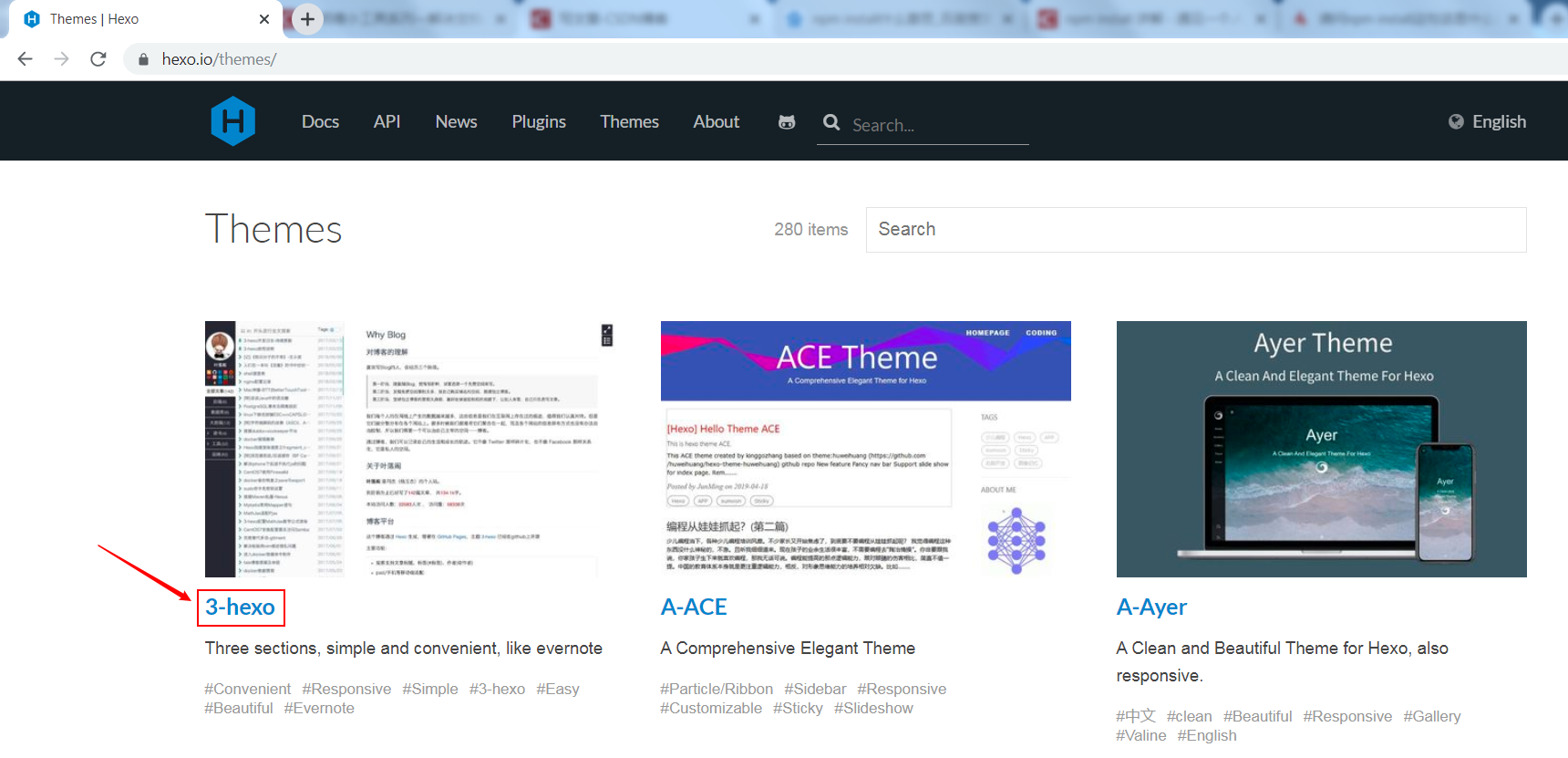This screenshot has width=1568, height=758.
Task: Filter by #Sticky tag
Action: 798,708
